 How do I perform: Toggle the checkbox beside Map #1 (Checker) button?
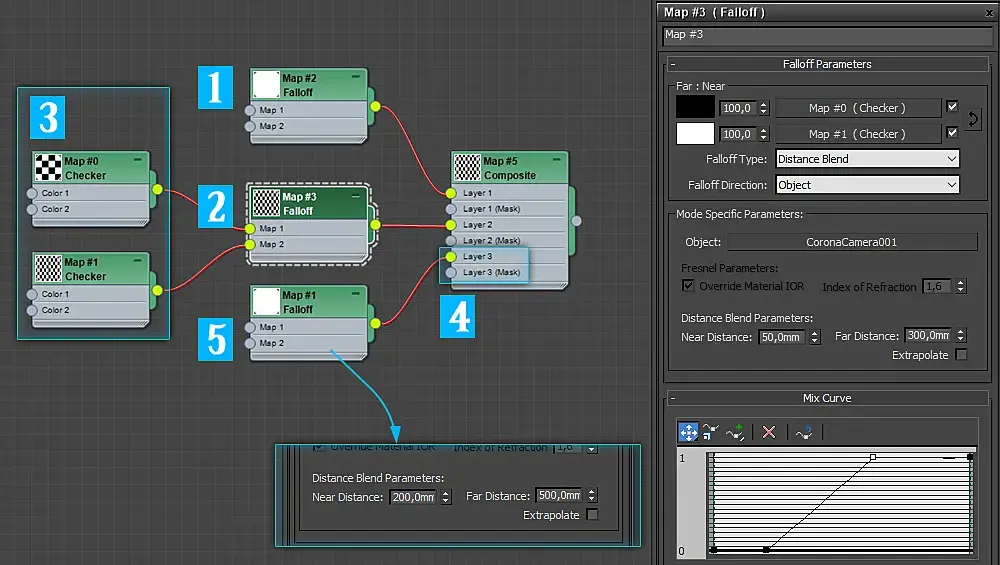pos(952,133)
